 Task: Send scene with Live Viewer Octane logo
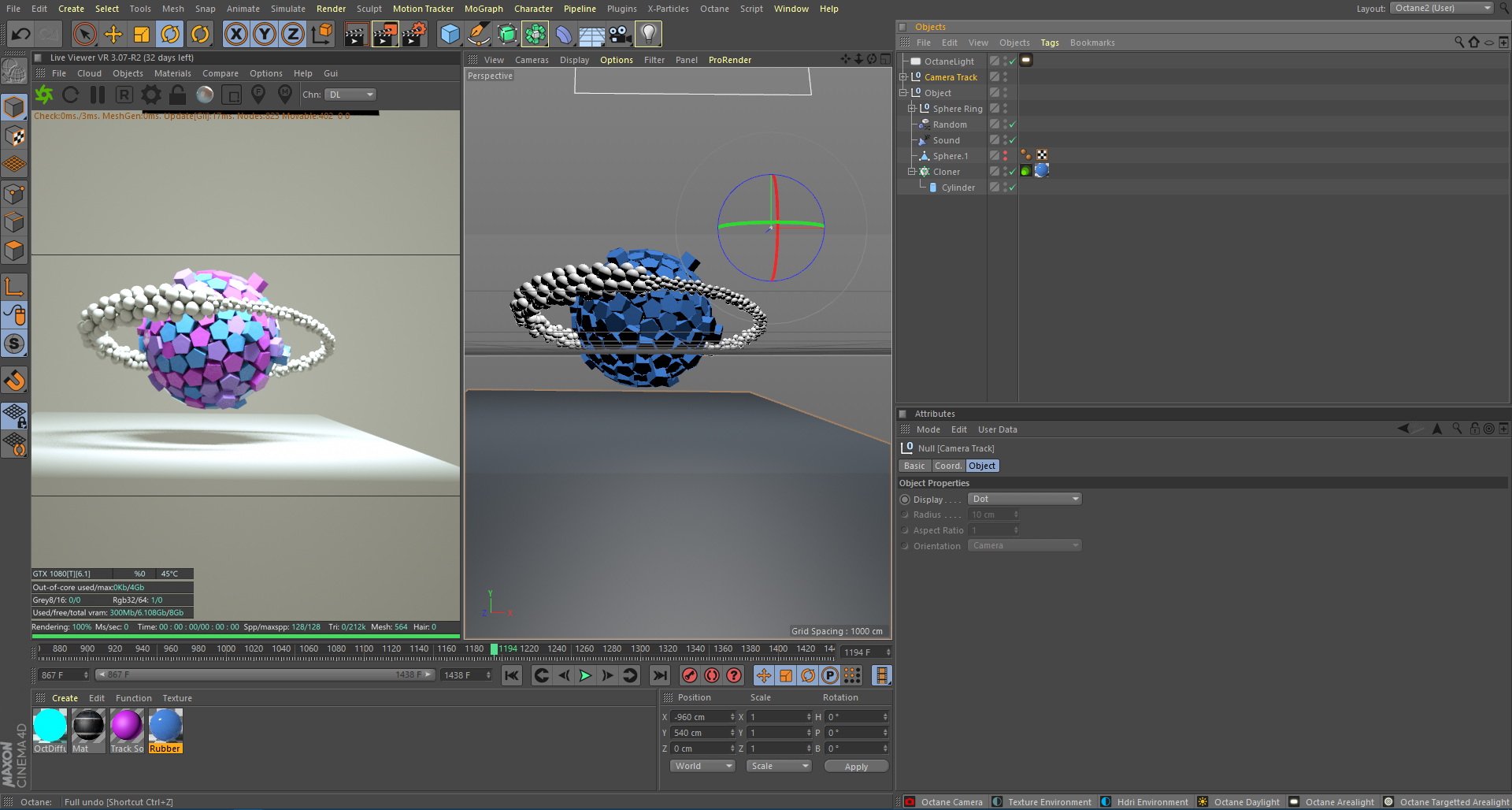click(44, 95)
